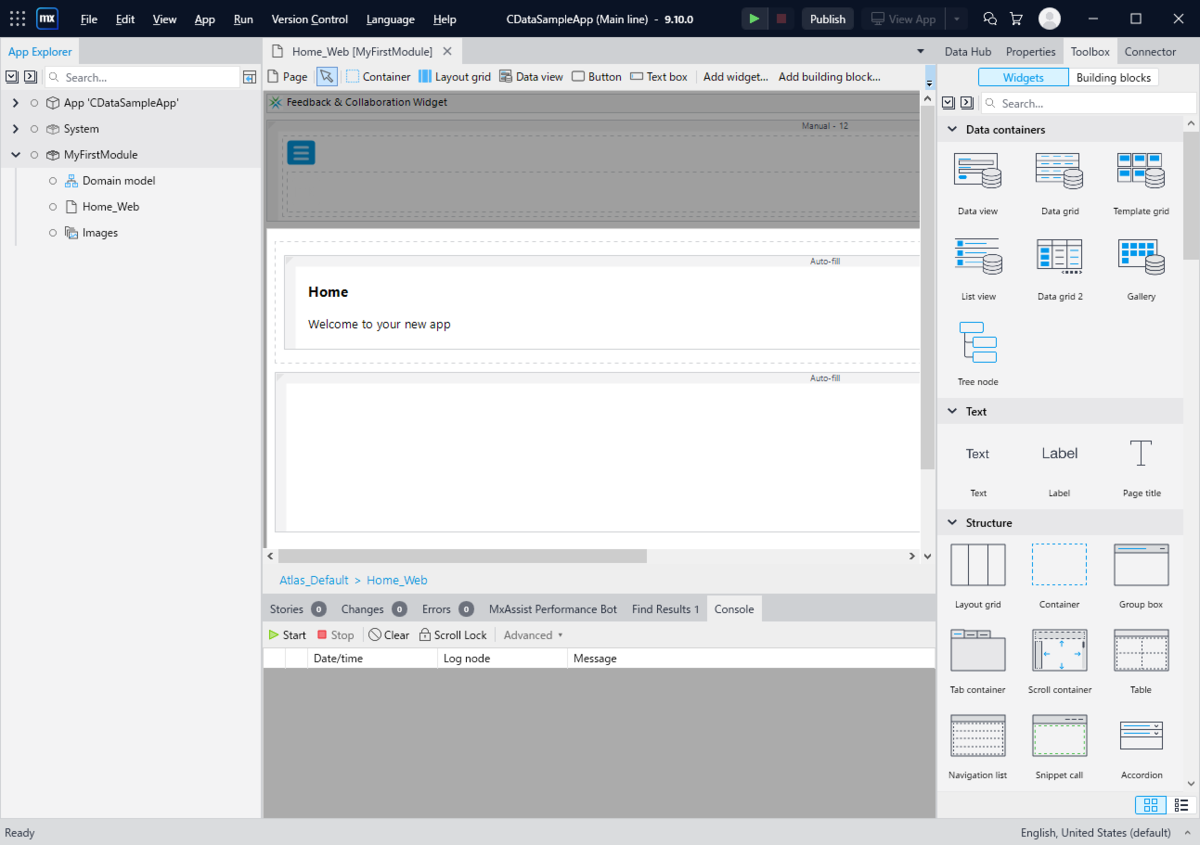Collapse the MyFirstModule tree node

(15, 155)
